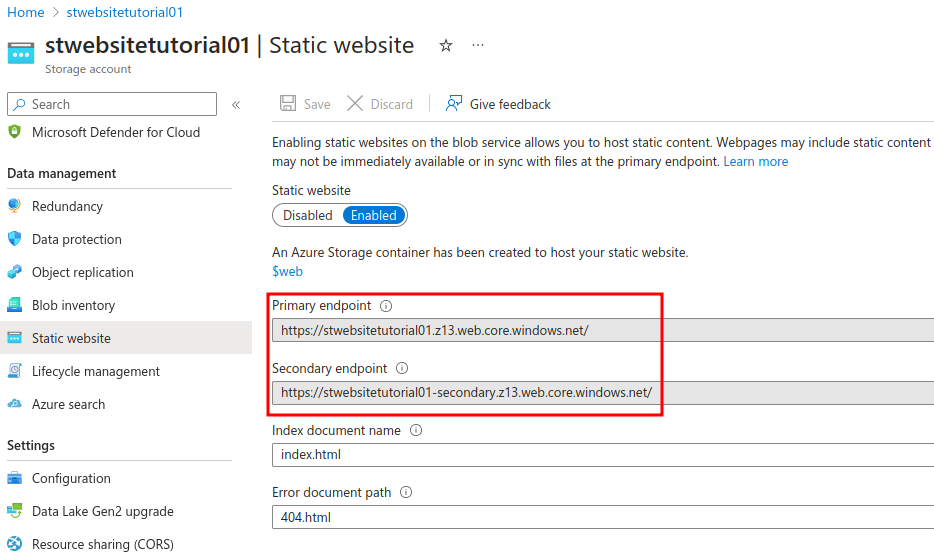Click the Azure search cloud icon
The width and height of the screenshot is (934, 555).
14,404
